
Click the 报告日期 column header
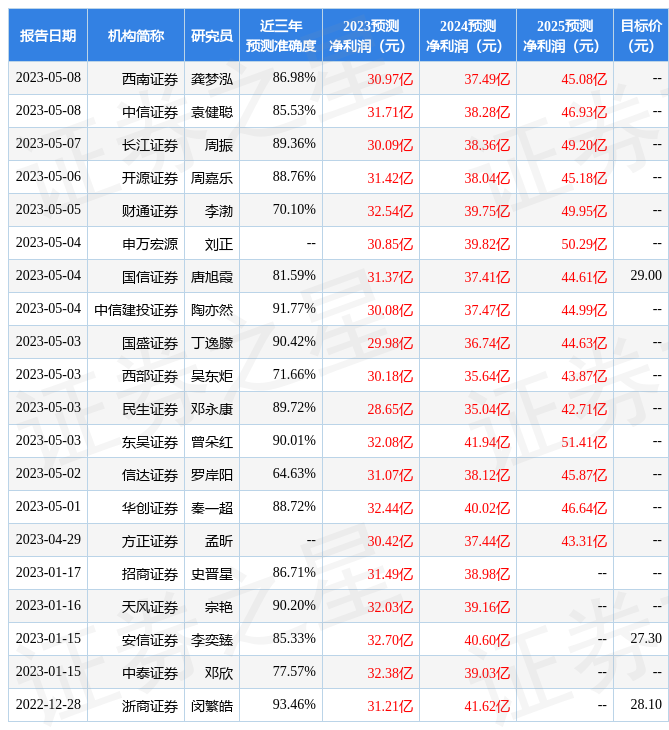(48, 35)
